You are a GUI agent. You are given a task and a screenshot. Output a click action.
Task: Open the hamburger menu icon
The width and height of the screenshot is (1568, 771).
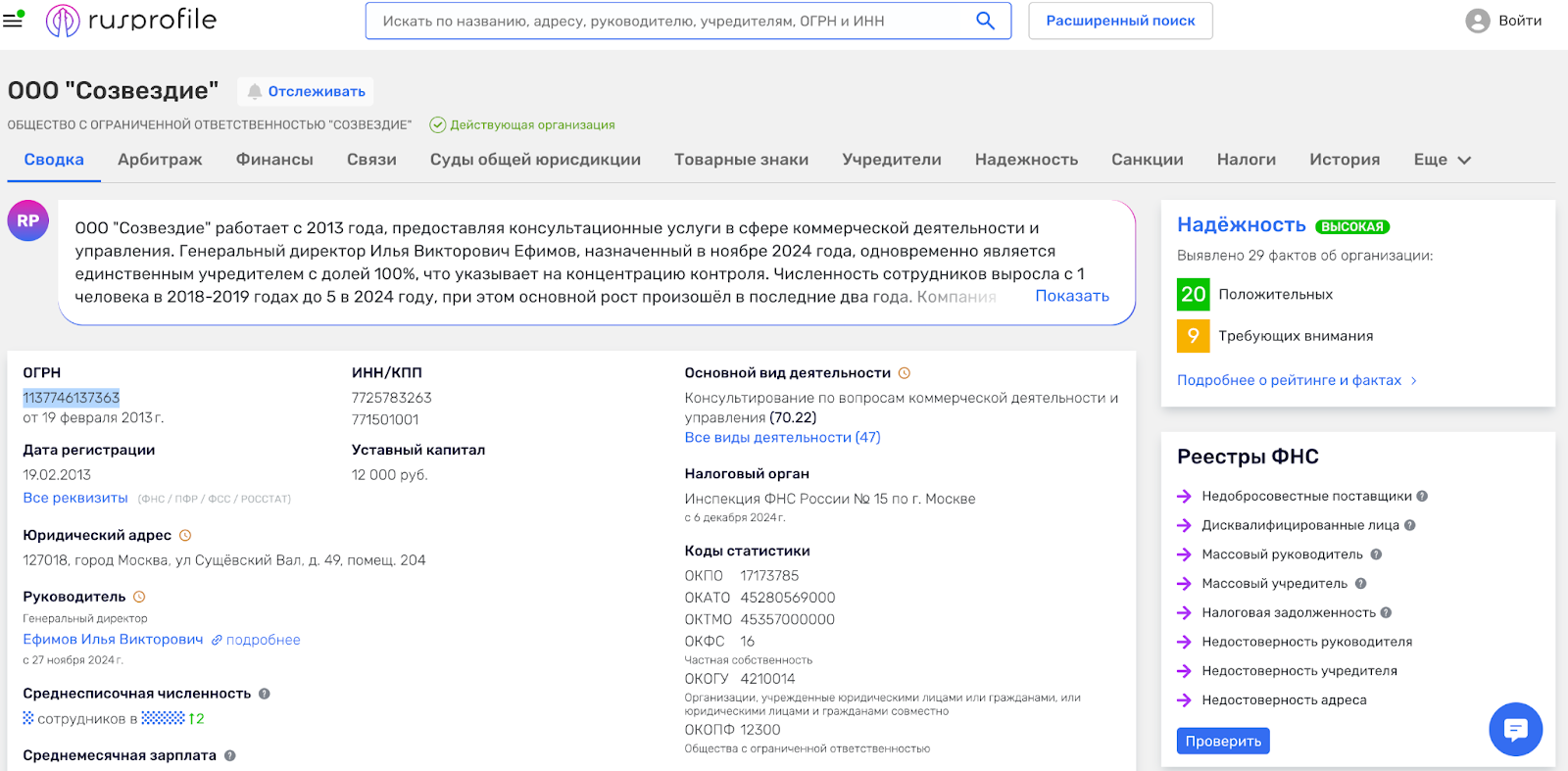point(14,20)
